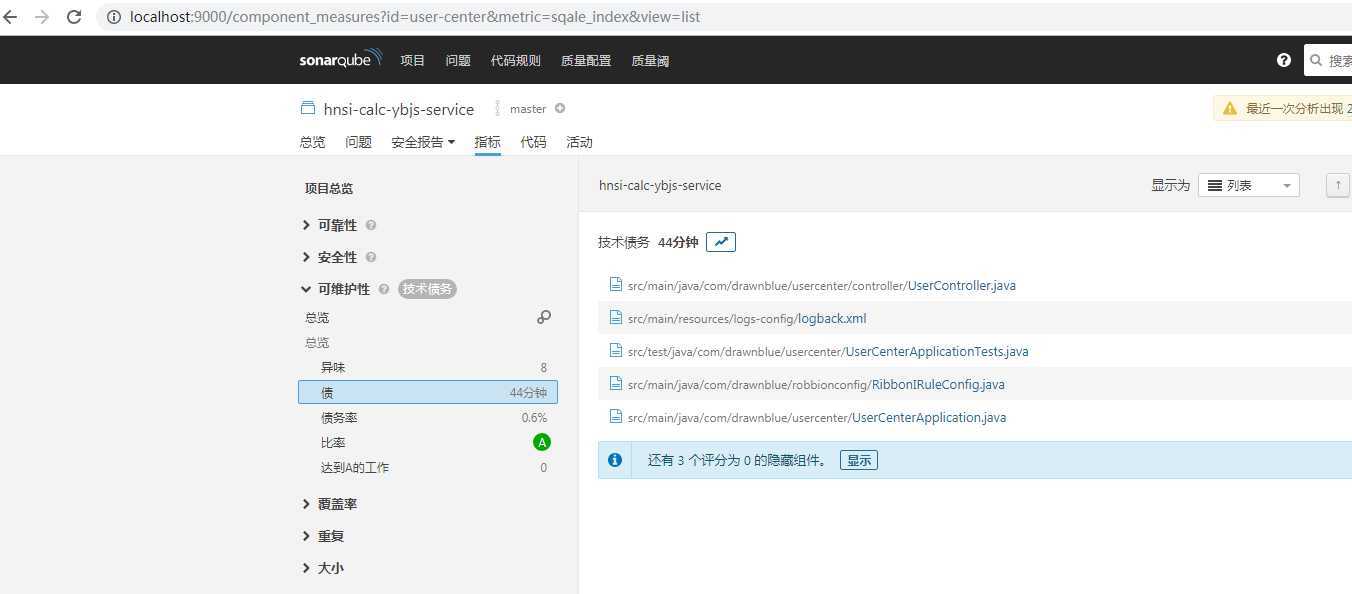Click the SonarQube logo
1352x594 pixels.
pyautogui.click(x=340, y=59)
